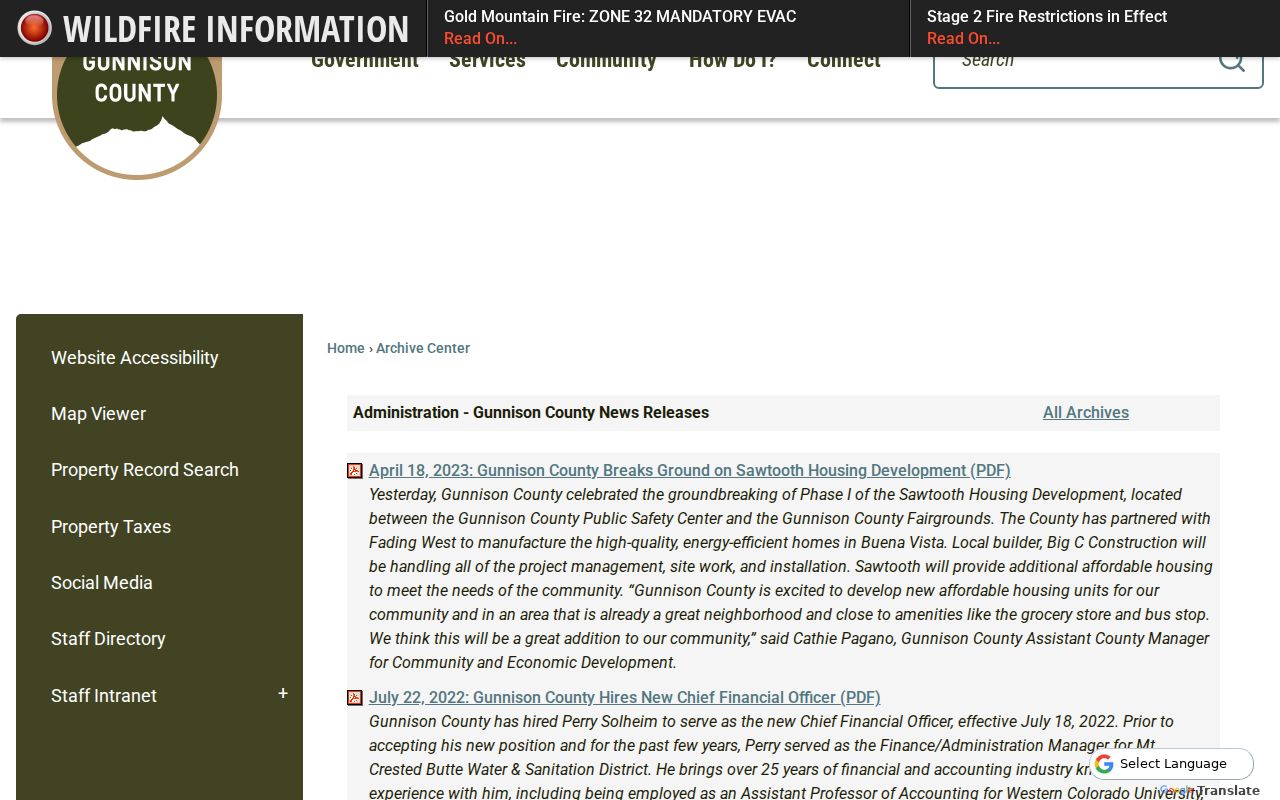Image resolution: width=1280 pixels, height=800 pixels.
Task: Open Website Accessibility sidebar link
Action: tap(135, 358)
